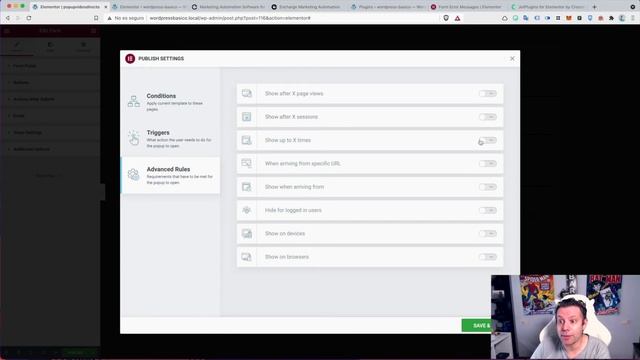Click the Elementor widgets grid icon
Viewport: 640px width, 360px height.
click(93, 31)
